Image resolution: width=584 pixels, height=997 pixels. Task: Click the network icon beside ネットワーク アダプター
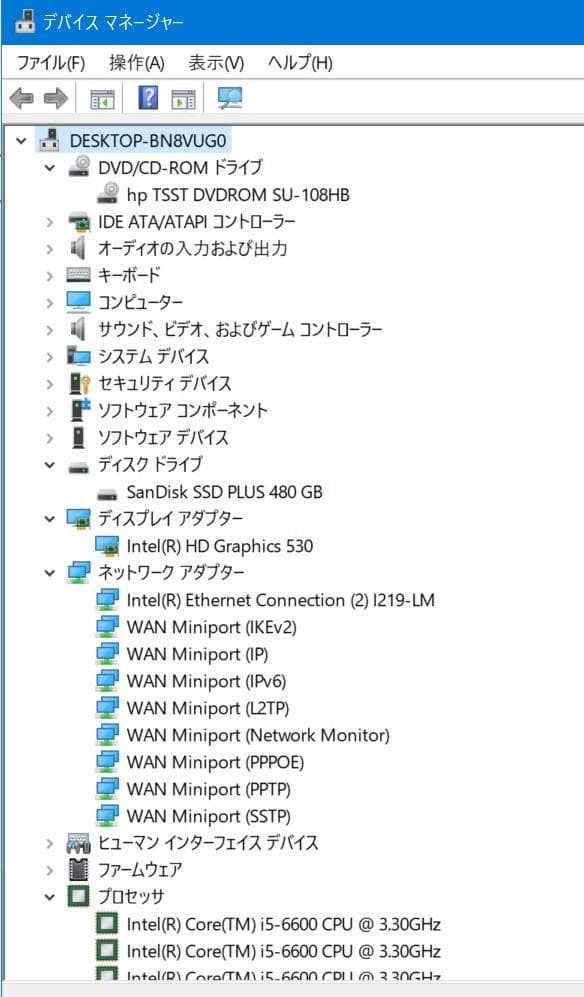point(79,572)
